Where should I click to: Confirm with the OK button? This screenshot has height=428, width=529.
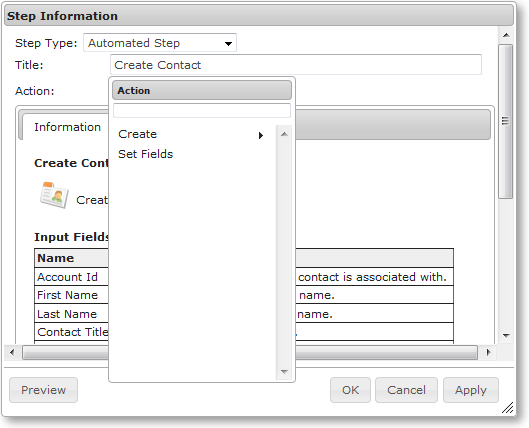350,390
